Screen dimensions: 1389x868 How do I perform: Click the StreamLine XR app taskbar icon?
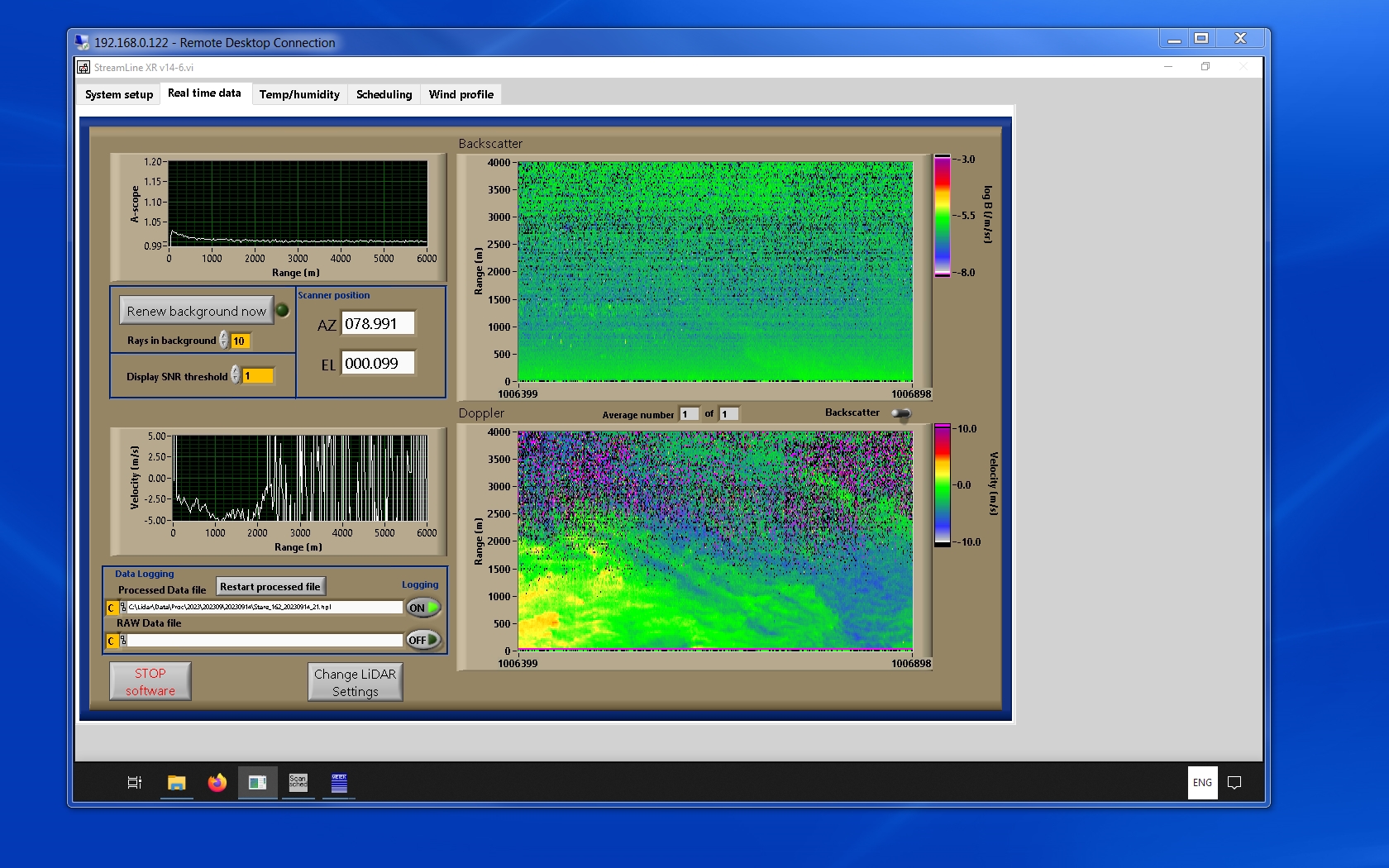coord(257,783)
